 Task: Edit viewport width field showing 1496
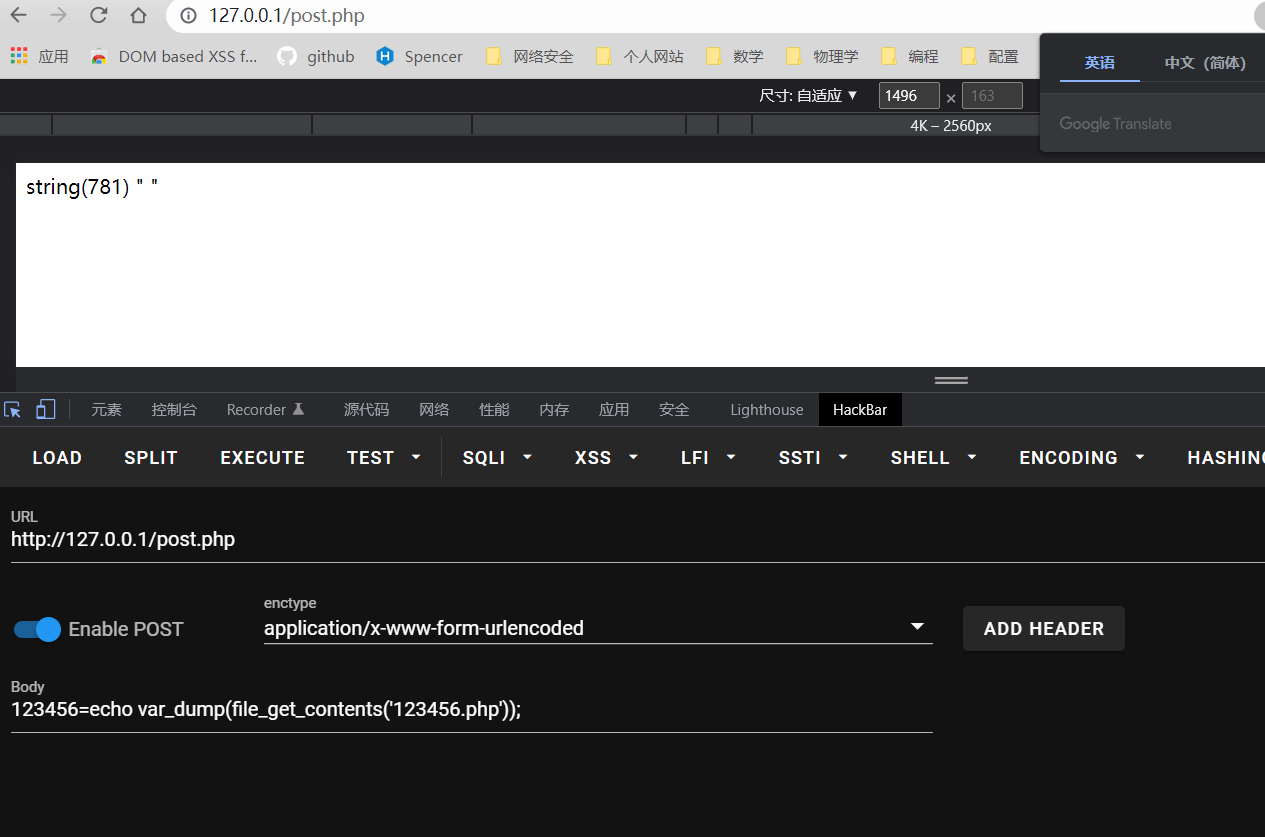(x=908, y=96)
